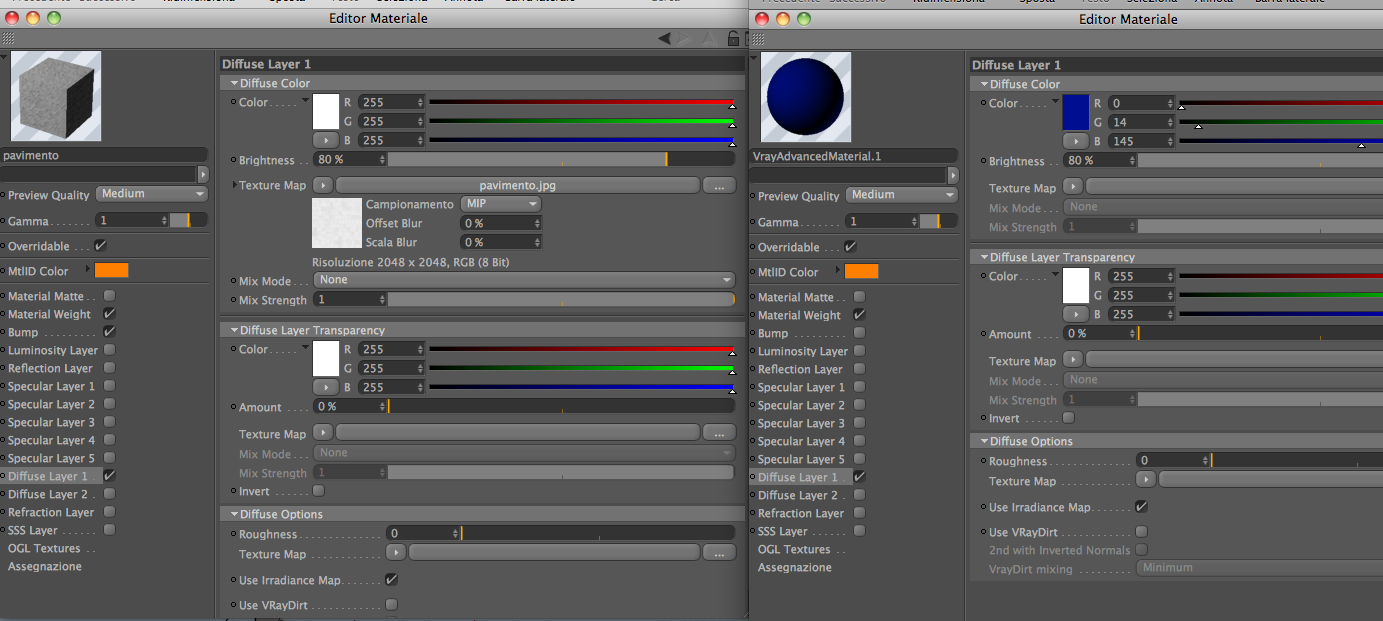Viewport: 1383px width, 621px height.
Task: Disable Bump checkbox in pavimento editor
Action: tap(109, 332)
